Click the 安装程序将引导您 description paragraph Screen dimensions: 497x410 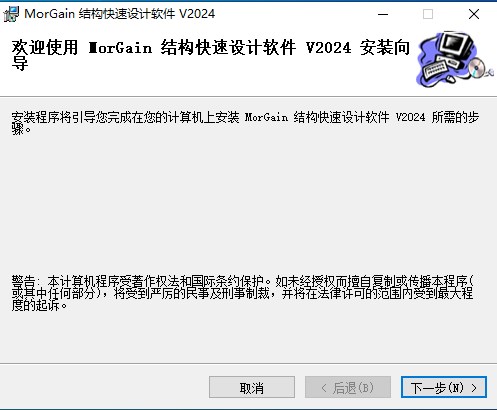point(245,123)
